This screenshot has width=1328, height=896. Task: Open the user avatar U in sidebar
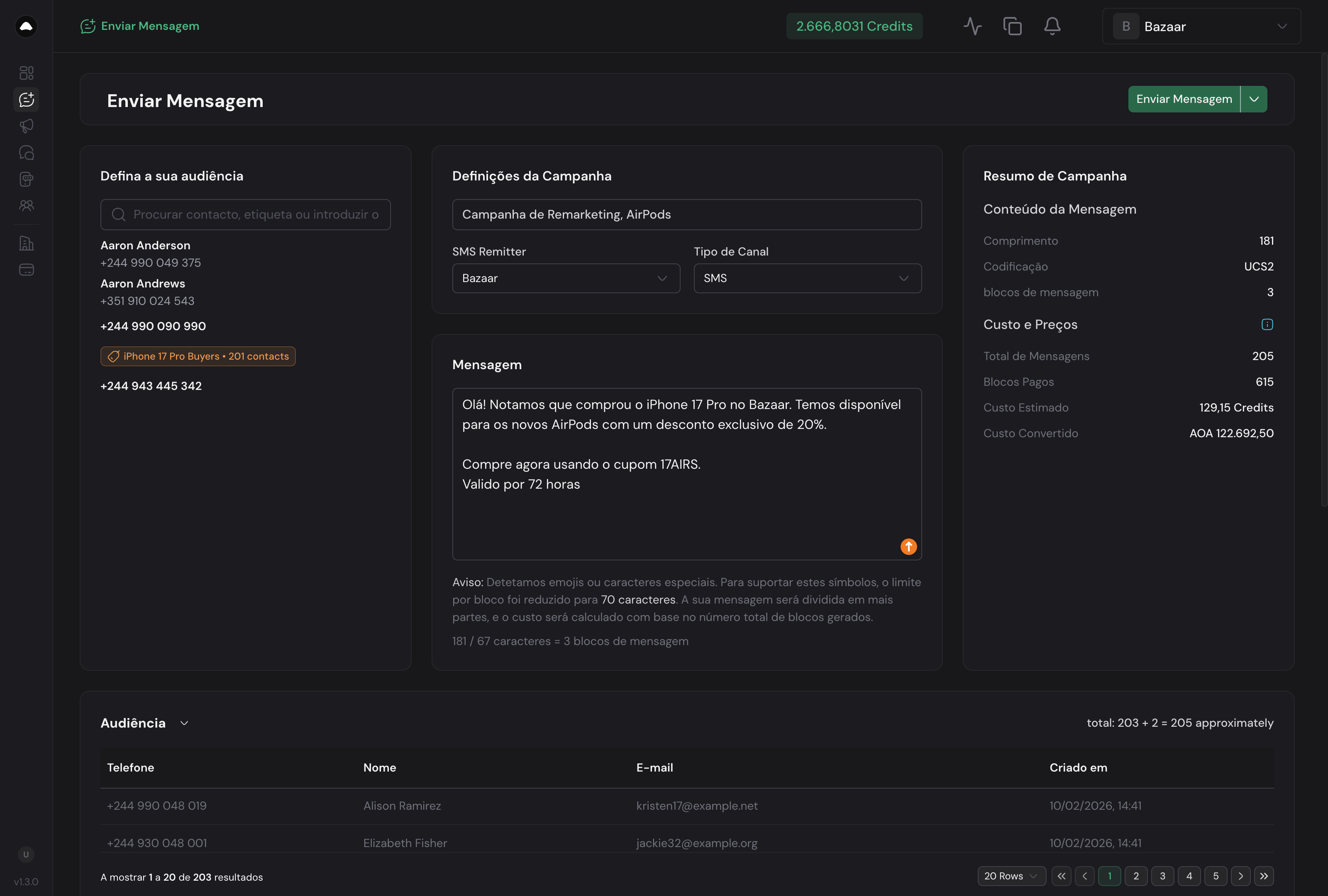(x=26, y=855)
